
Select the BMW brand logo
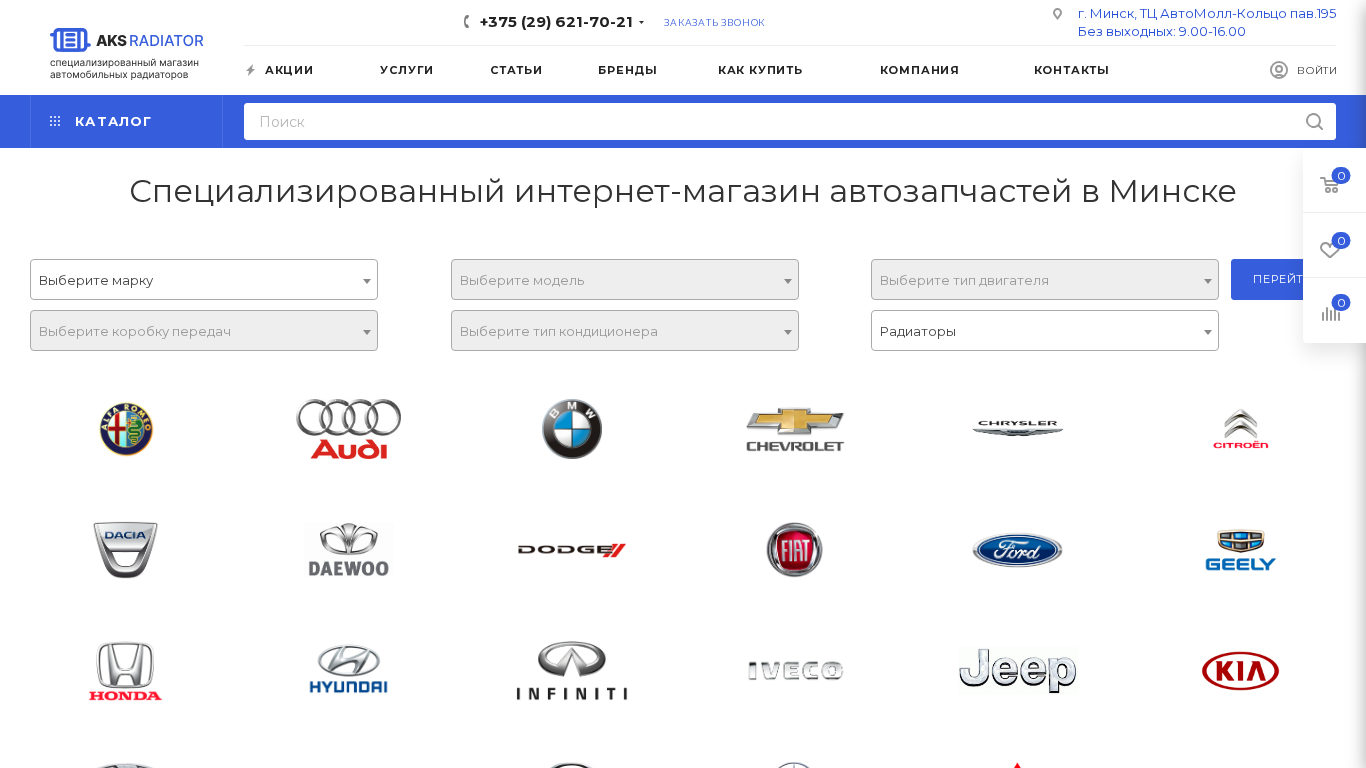pos(572,429)
